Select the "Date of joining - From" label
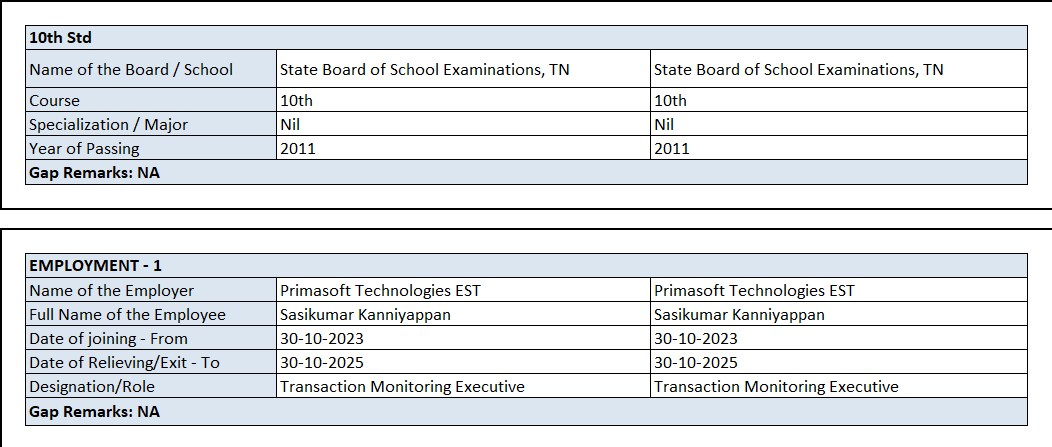This screenshot has height=447, width=1052. click(109, 338)
